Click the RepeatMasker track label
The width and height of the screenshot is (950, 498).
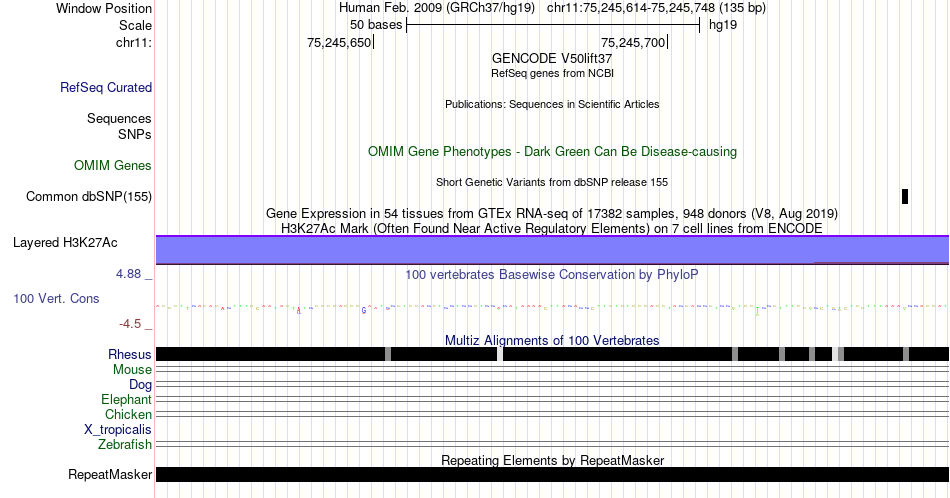110,474
